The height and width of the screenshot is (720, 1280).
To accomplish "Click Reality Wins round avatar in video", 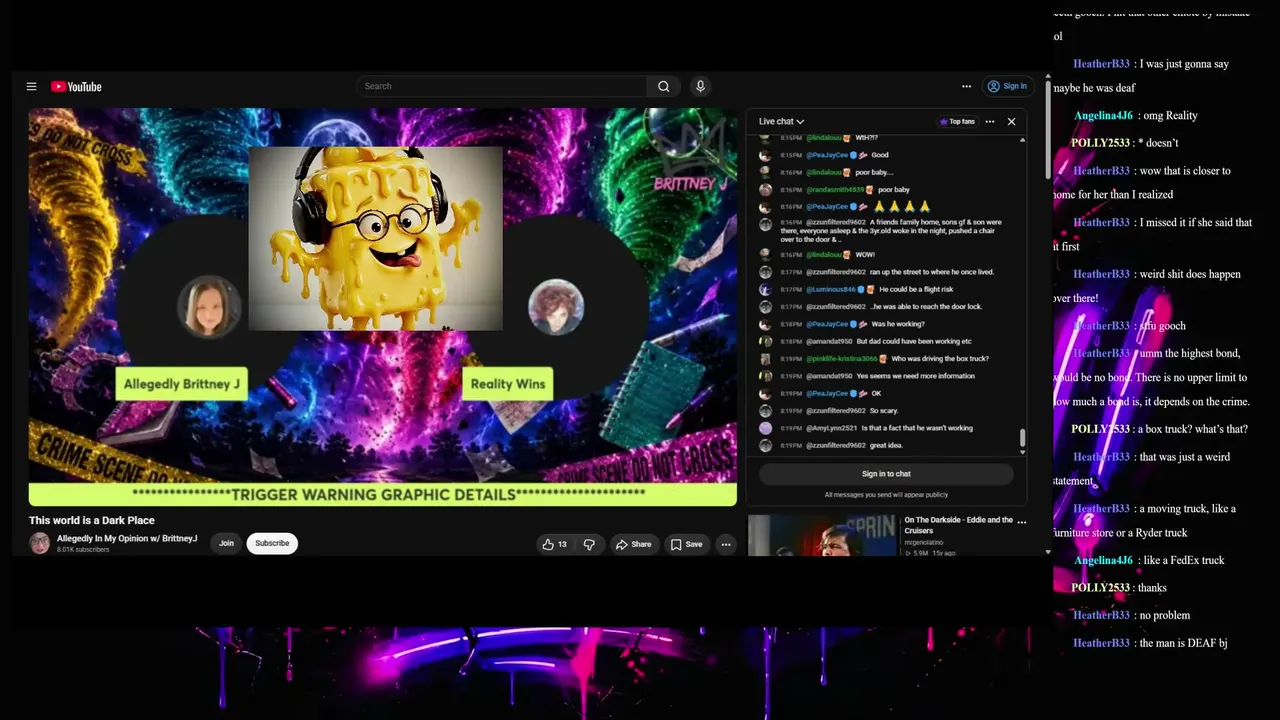I will coord(556,307).
